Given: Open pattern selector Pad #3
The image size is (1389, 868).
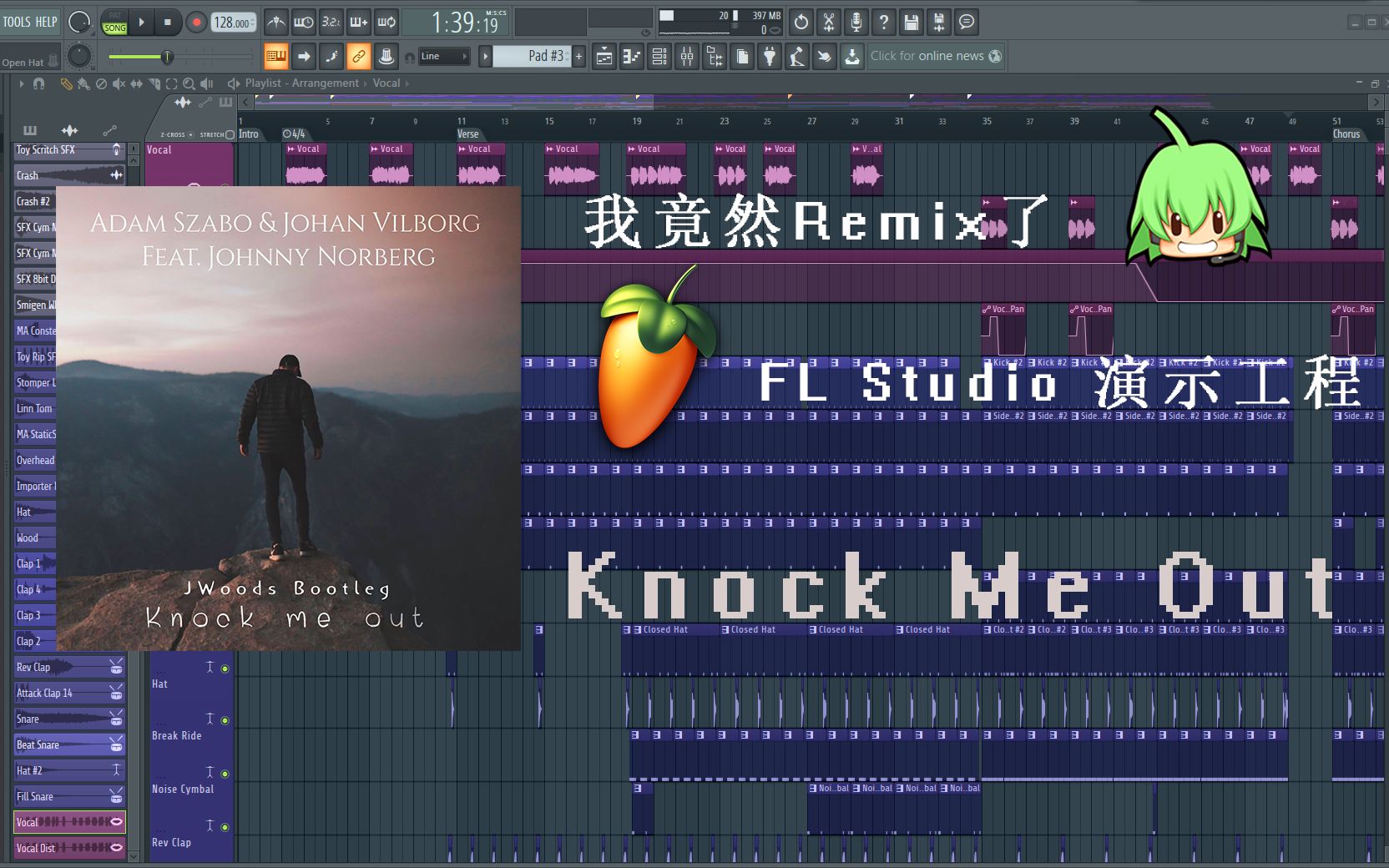Looking at the screenshot, I should (532, 57).
